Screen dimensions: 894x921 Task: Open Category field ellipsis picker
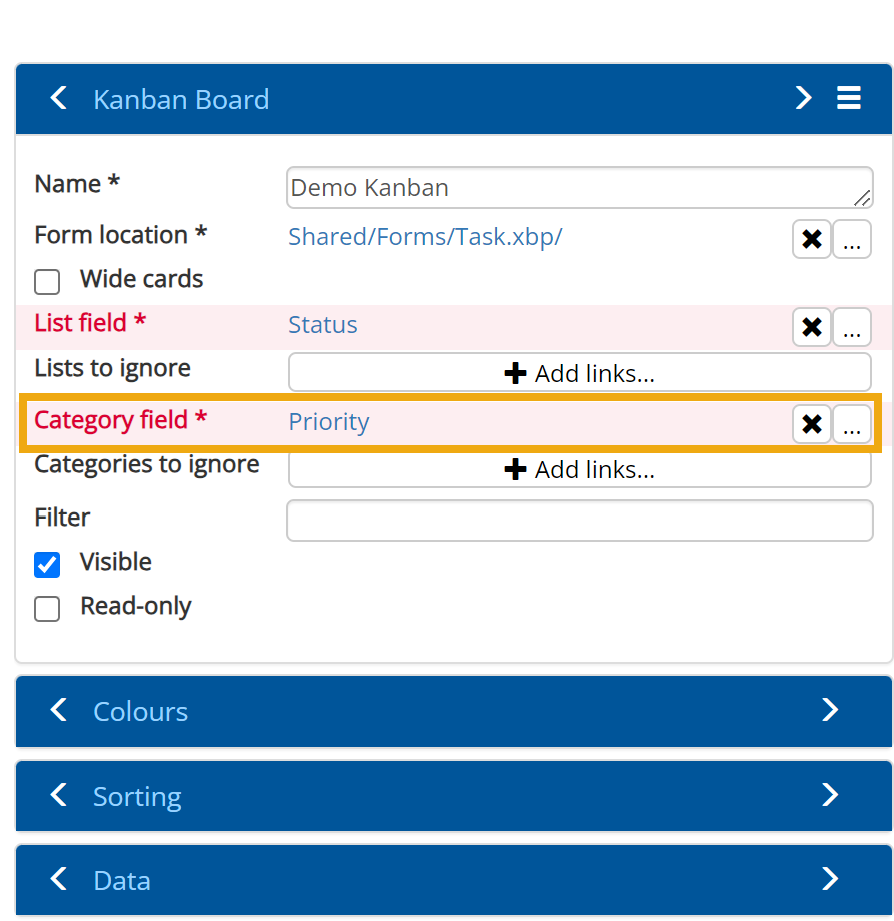pyautogui.click(x=852, y=424)
